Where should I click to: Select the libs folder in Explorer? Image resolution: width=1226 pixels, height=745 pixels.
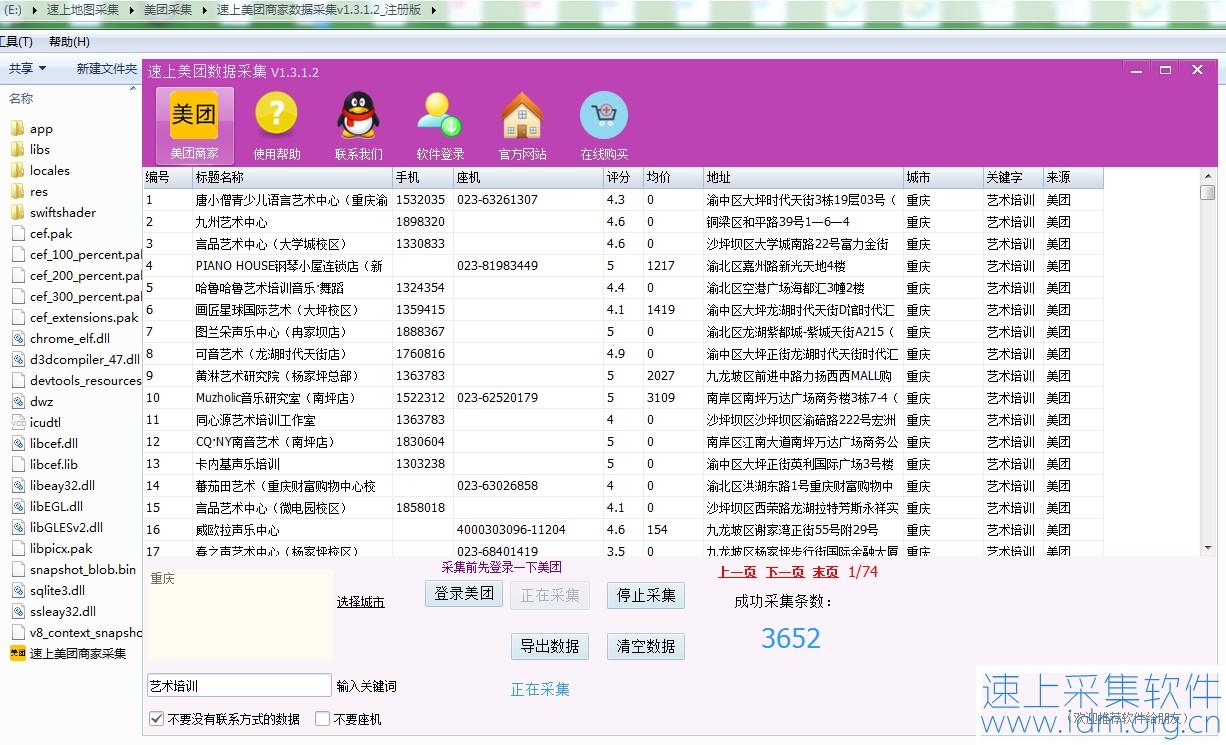pyautogui.click(x=17, y=149)
